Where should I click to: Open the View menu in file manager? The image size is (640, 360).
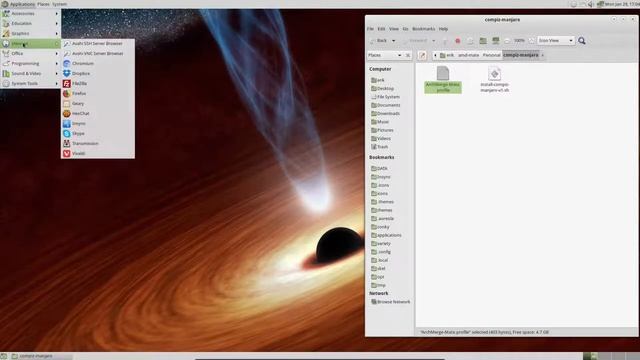394,29
